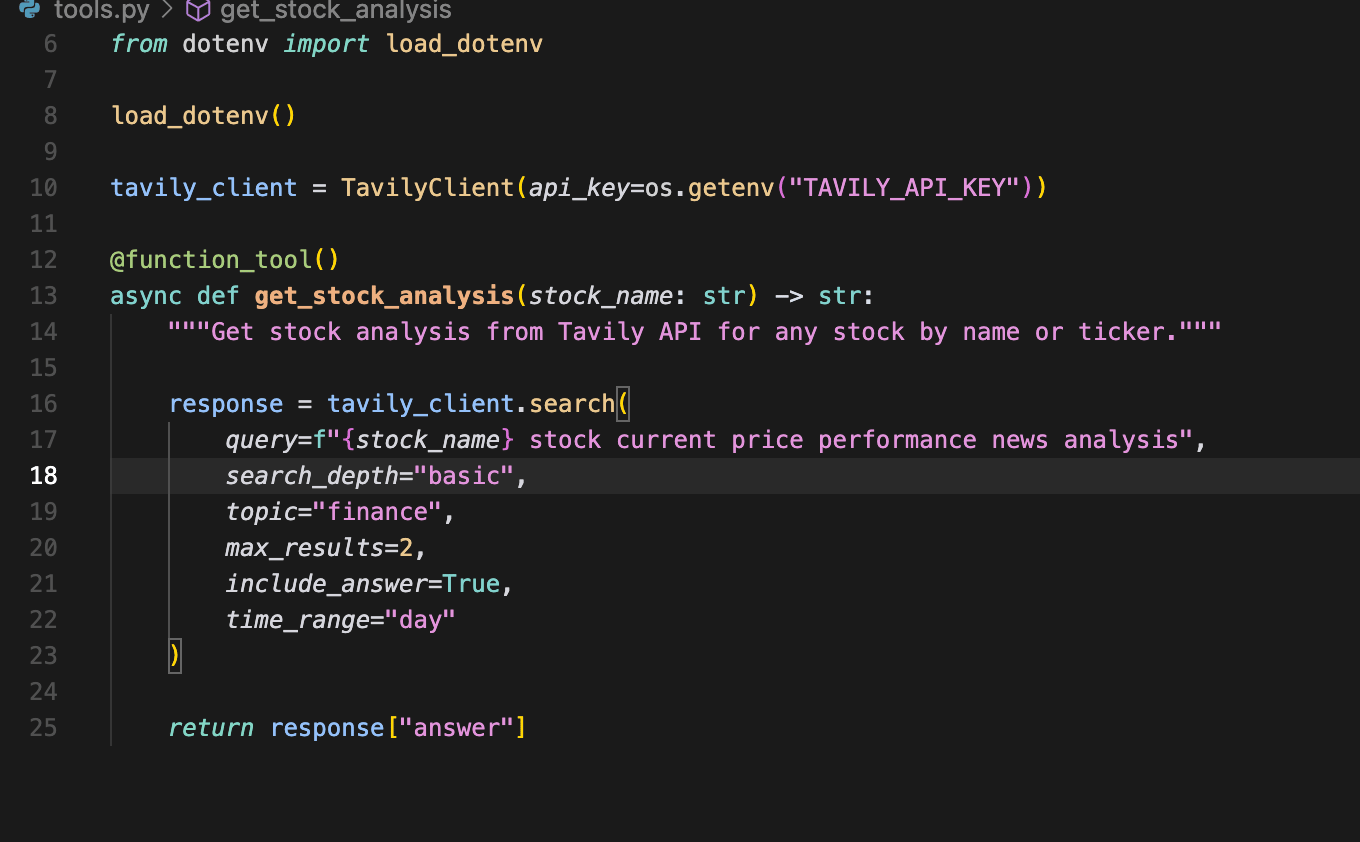Click line number 14 in the gutter

[43, 332]
